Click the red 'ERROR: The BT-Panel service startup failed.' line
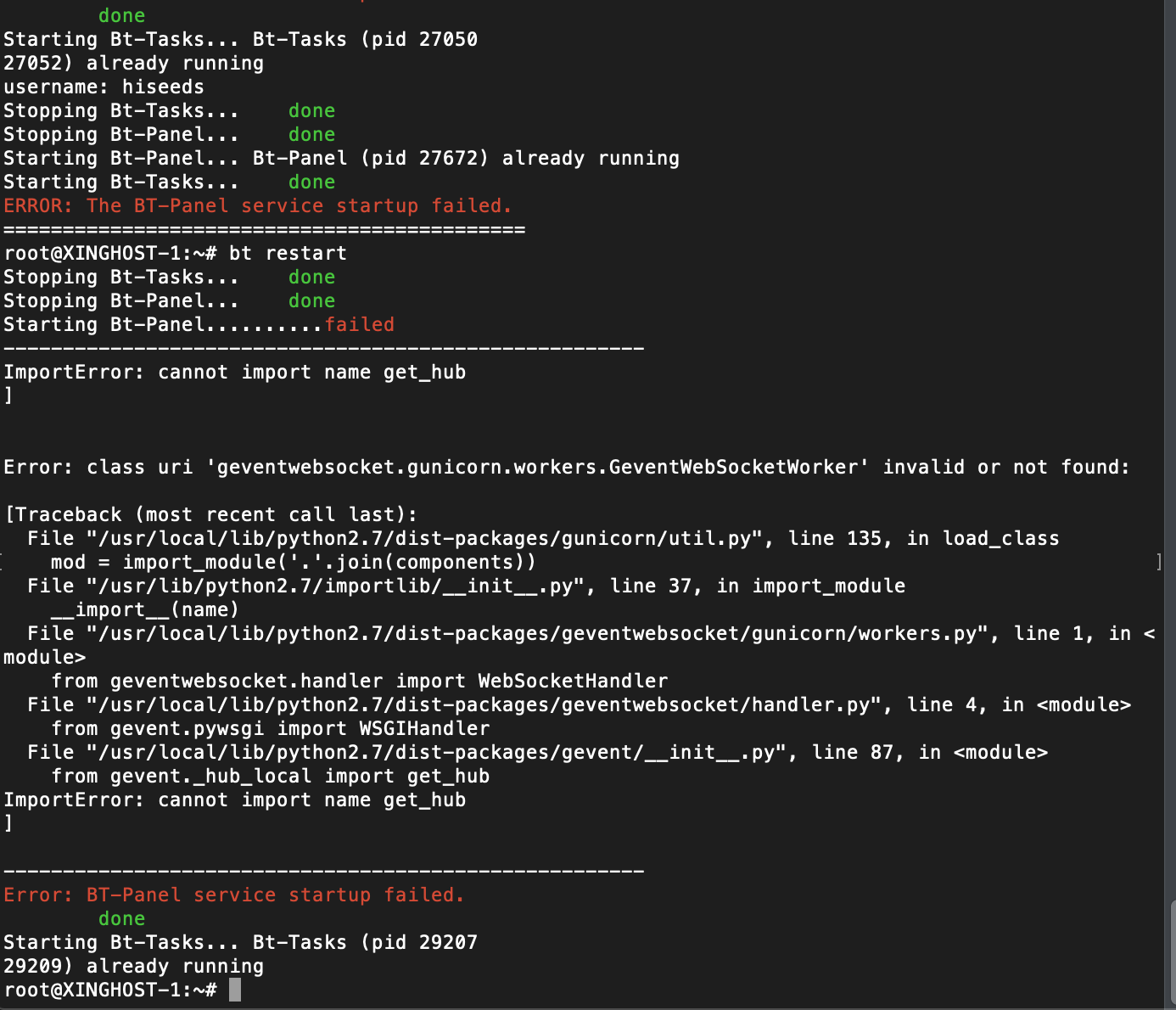The height and width of the screenshot is (1010, 1176). [258, 205]
